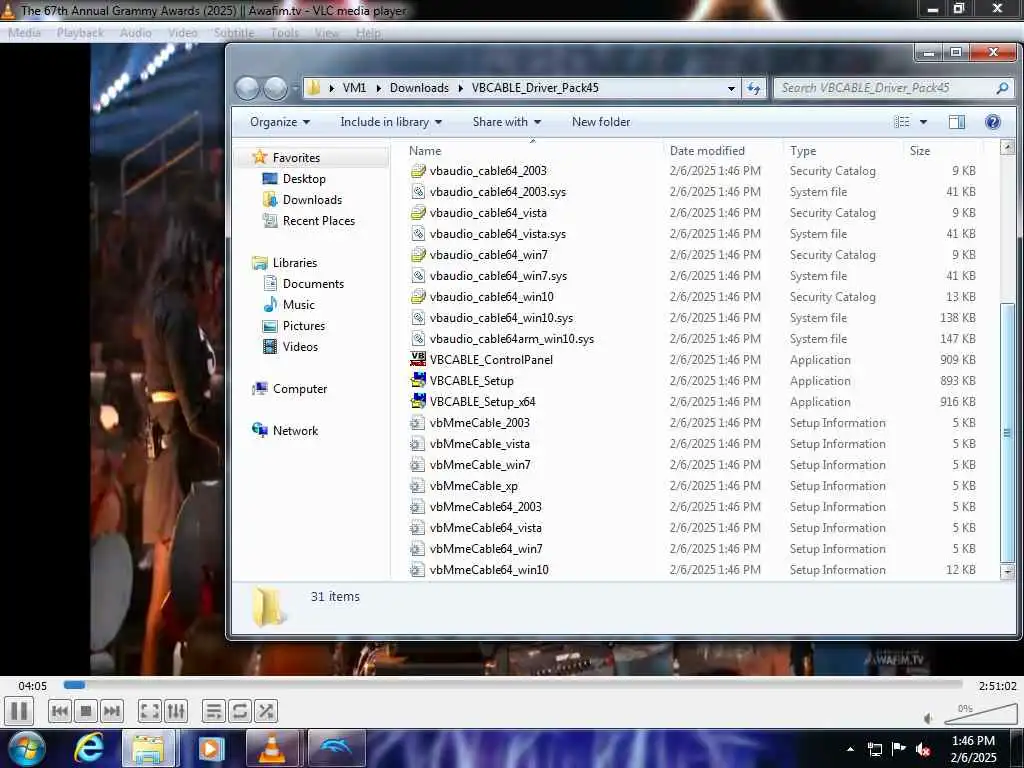
Task: Expand address bar previous locations dropdown
Action: click(731, 88)
